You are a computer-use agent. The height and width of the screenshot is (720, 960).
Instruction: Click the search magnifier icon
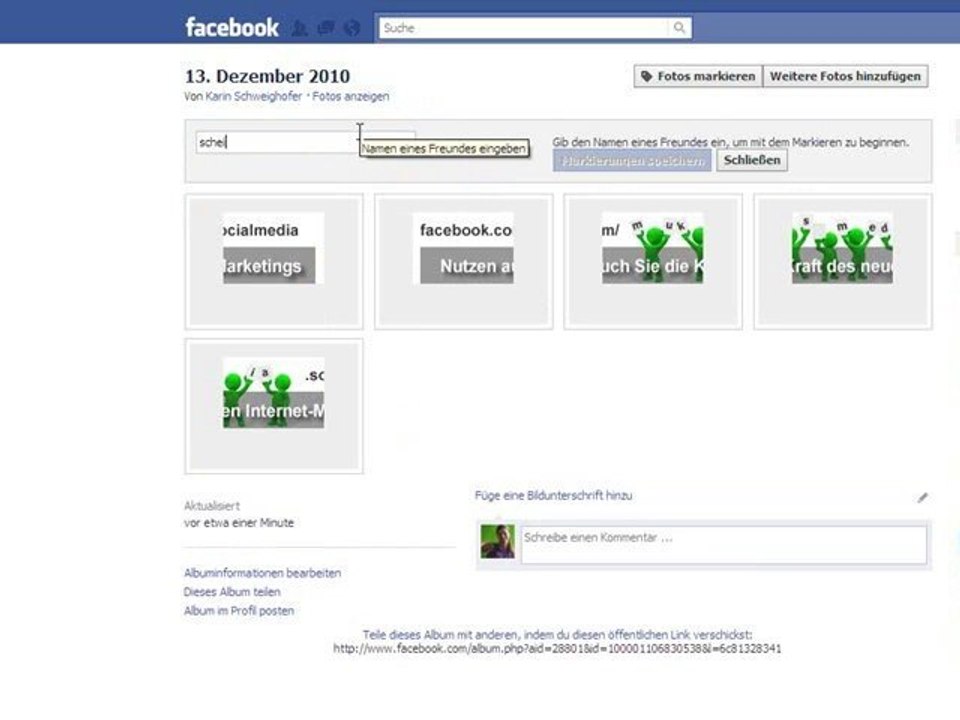click(x=679, y=28)
